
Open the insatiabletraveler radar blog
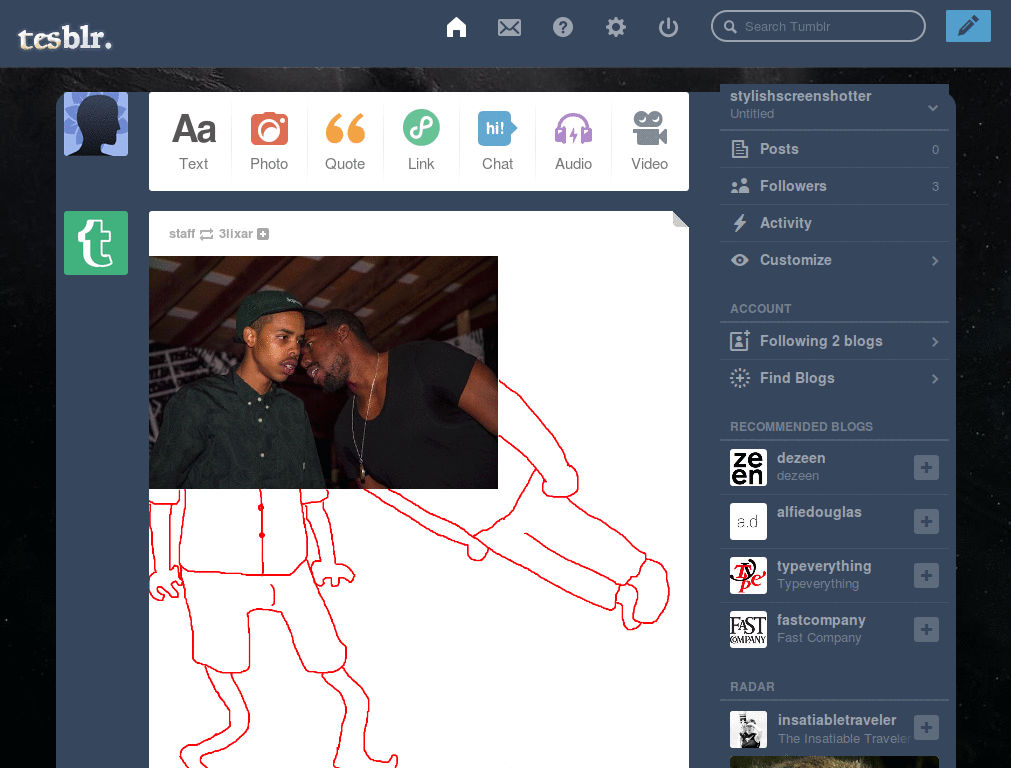coord(837,720)
